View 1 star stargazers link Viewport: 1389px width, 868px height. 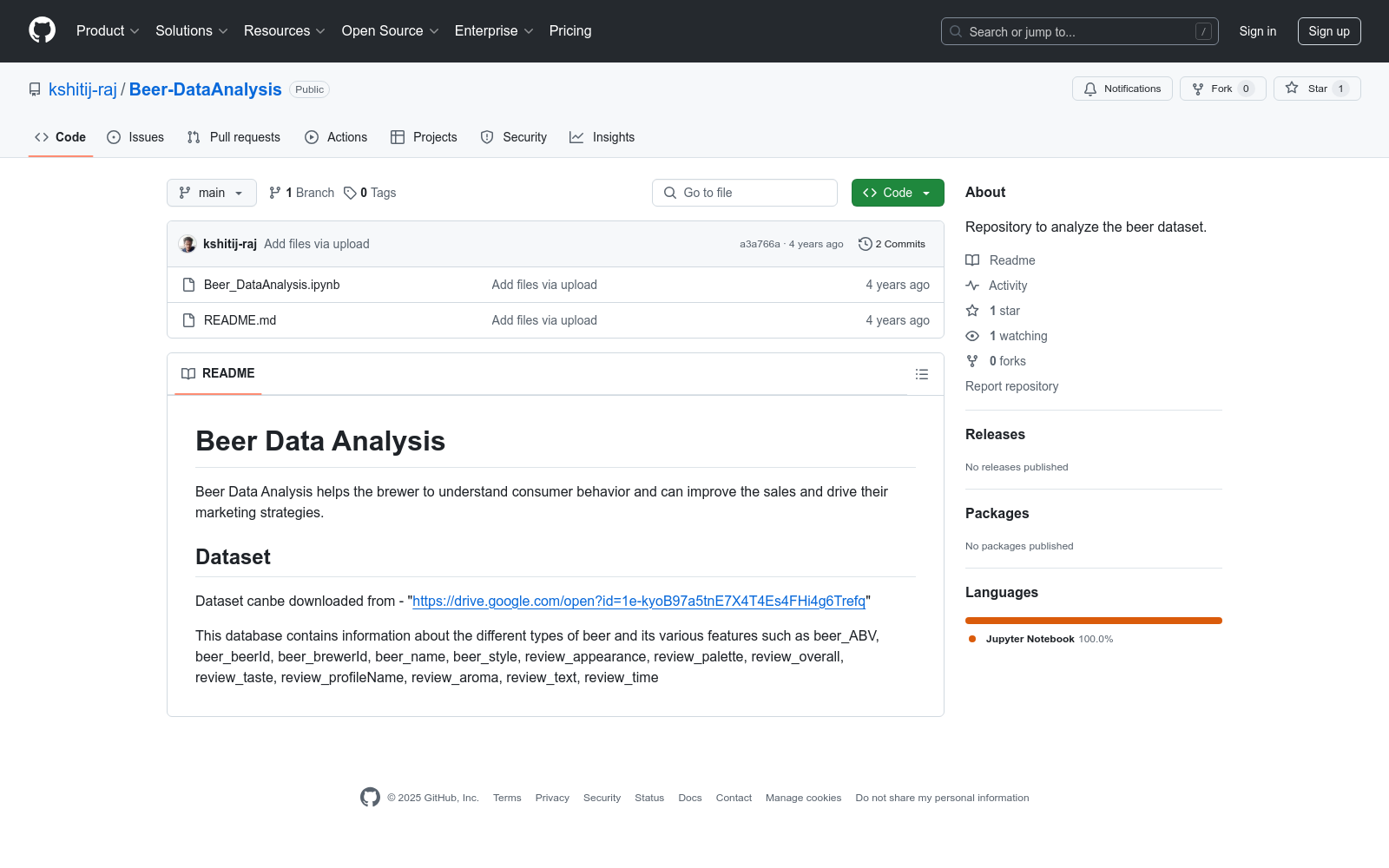[x=993, y=311]
